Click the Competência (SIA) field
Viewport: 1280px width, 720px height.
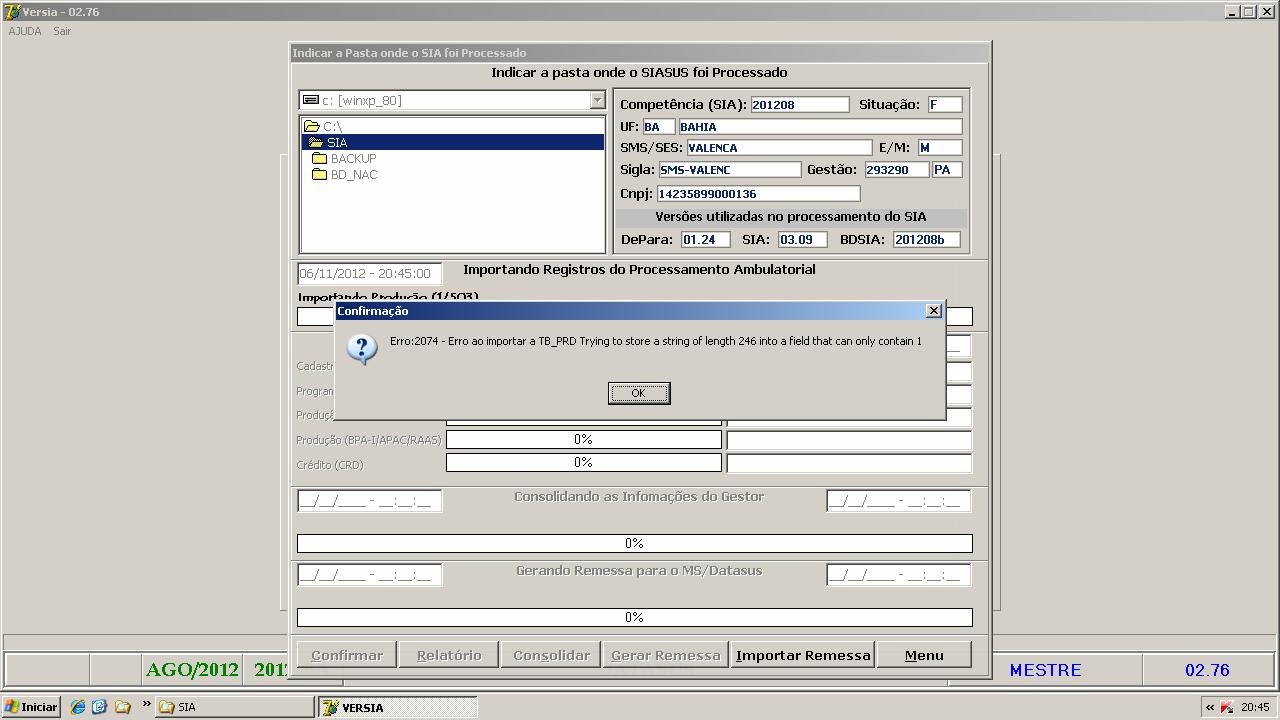pyautogui.click(x=799, y=105)
